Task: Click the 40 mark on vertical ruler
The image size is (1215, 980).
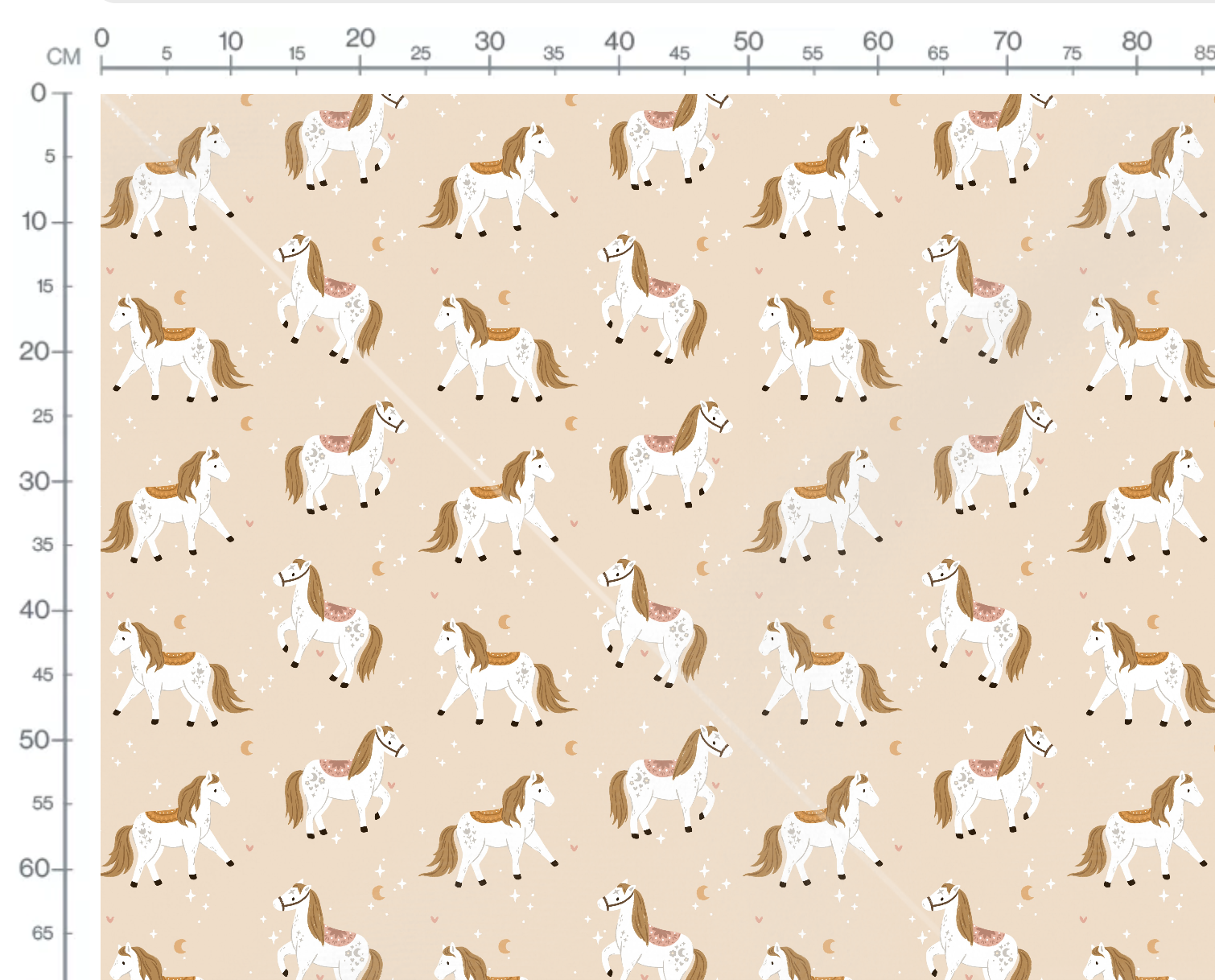Action: pos(35,610)
